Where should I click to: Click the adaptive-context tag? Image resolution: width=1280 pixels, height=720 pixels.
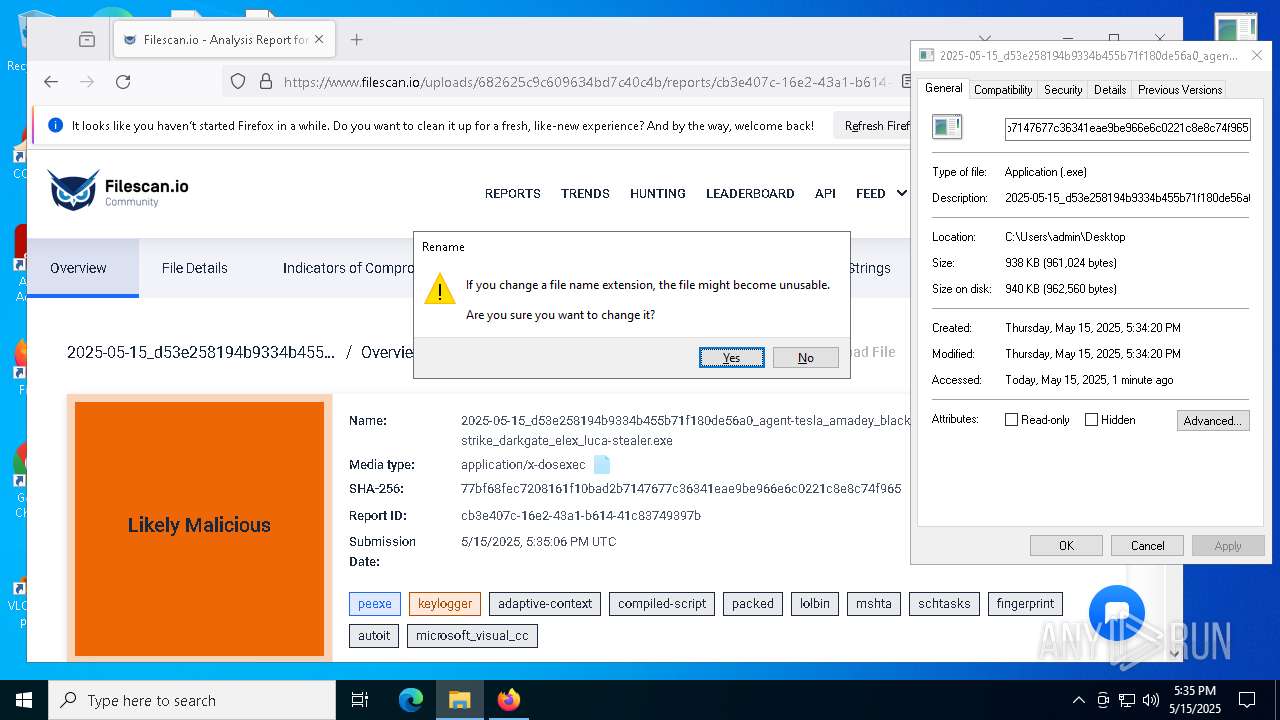pos(545,604)
